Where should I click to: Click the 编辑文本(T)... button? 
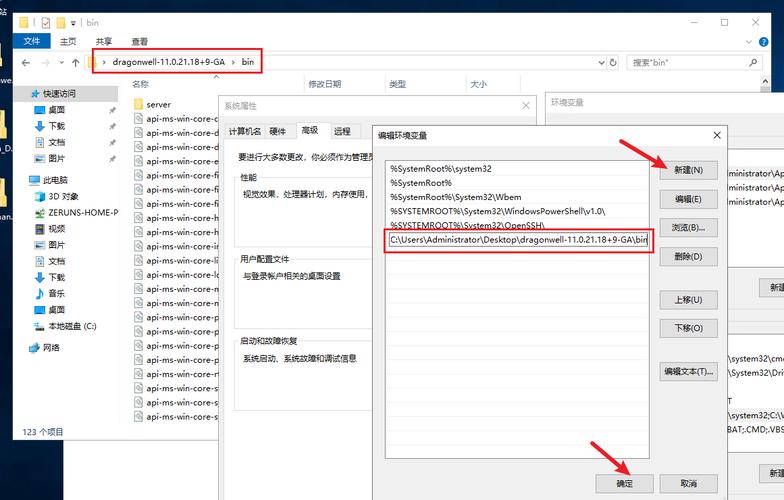tap(688, 372)
